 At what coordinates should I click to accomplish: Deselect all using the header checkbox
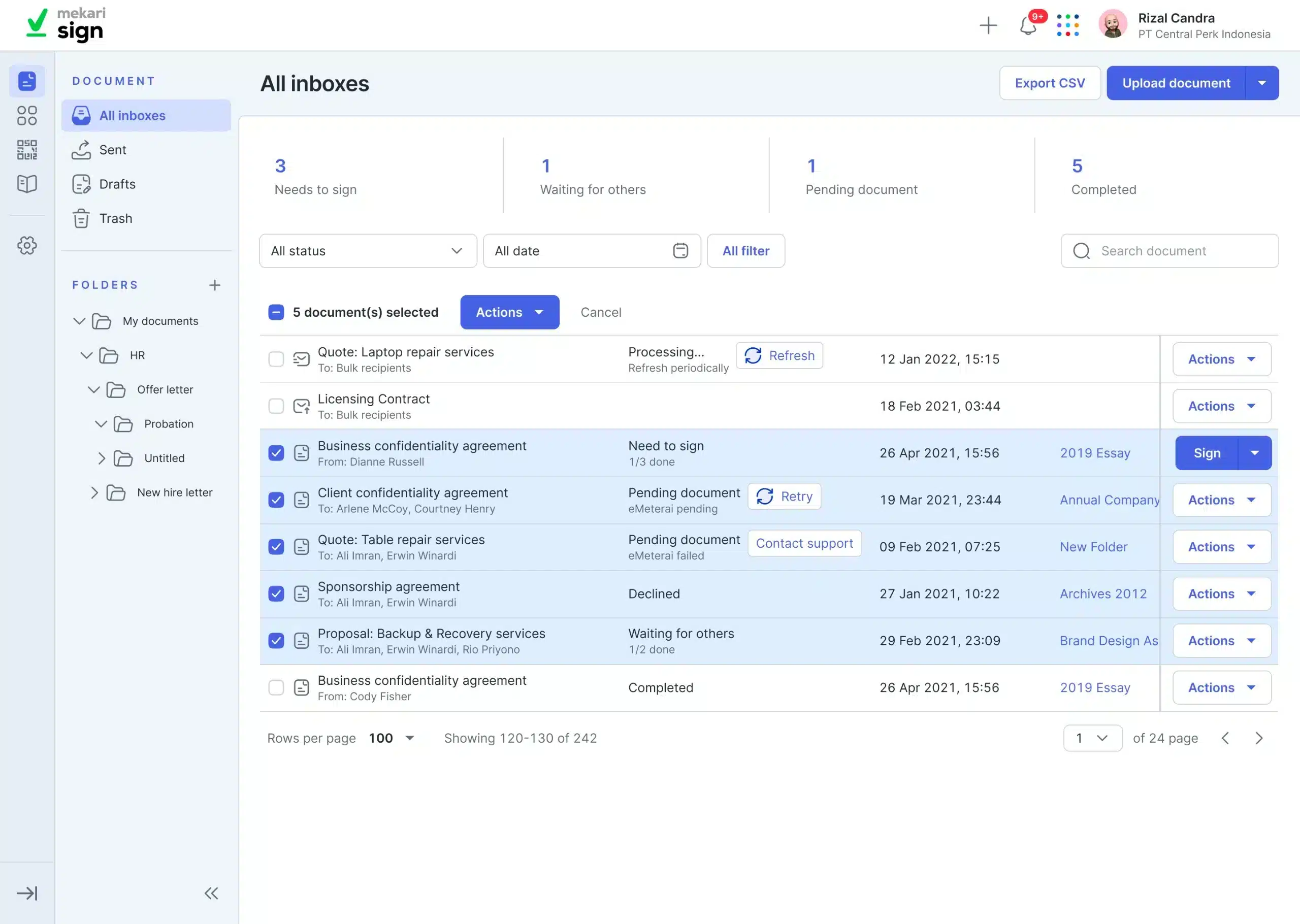point(276,312)
